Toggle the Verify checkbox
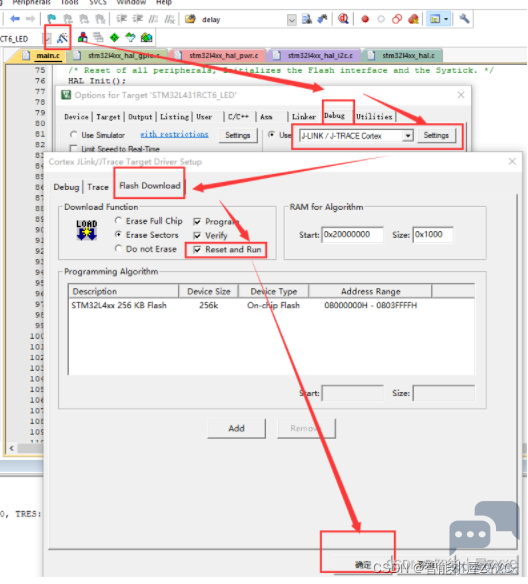Image resolution: width=528 pixels, height=584 pixels. click(x=197, y=236)
